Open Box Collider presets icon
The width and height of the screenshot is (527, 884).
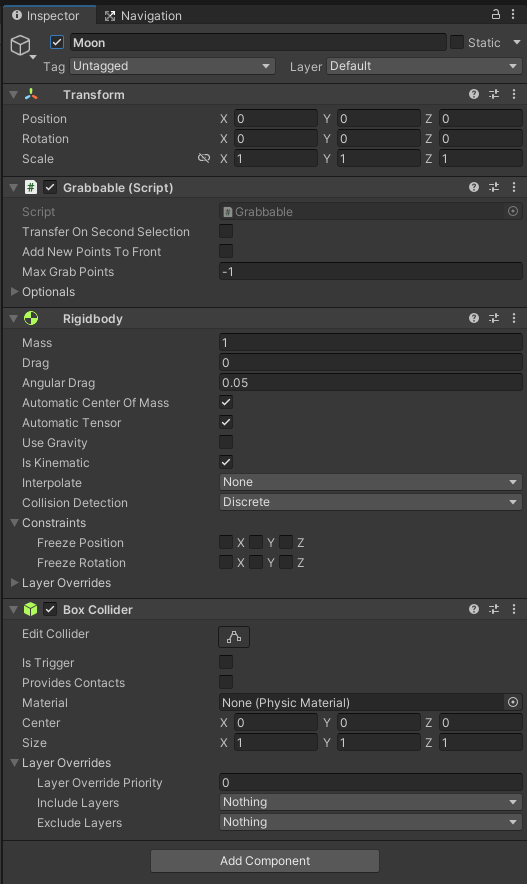point(494,609)
